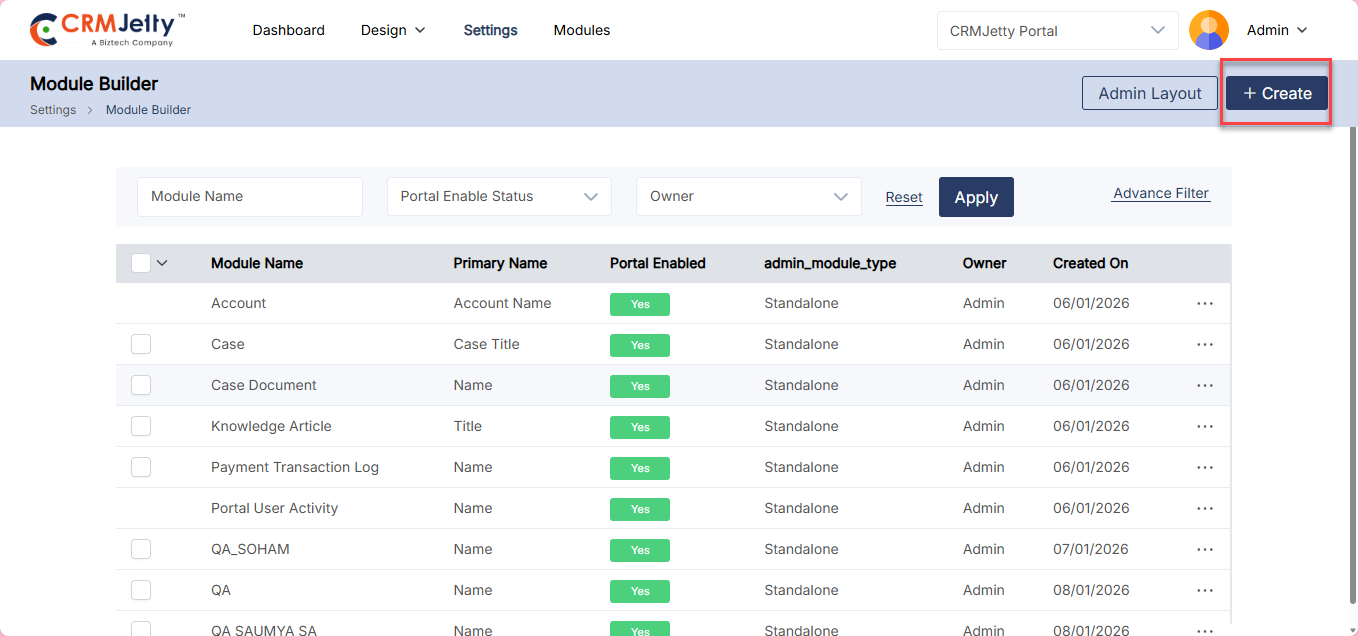This screenshot has height=636, width=1358.
Task: Click the Module Name search field
Action: click(249, 197)
